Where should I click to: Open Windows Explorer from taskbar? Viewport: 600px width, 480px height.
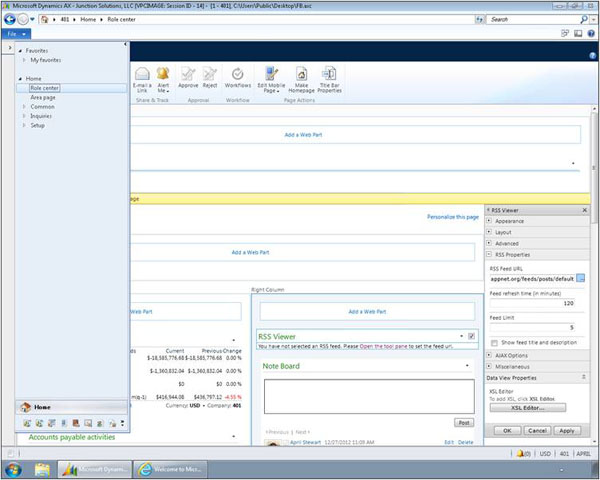tap(42, 469)
